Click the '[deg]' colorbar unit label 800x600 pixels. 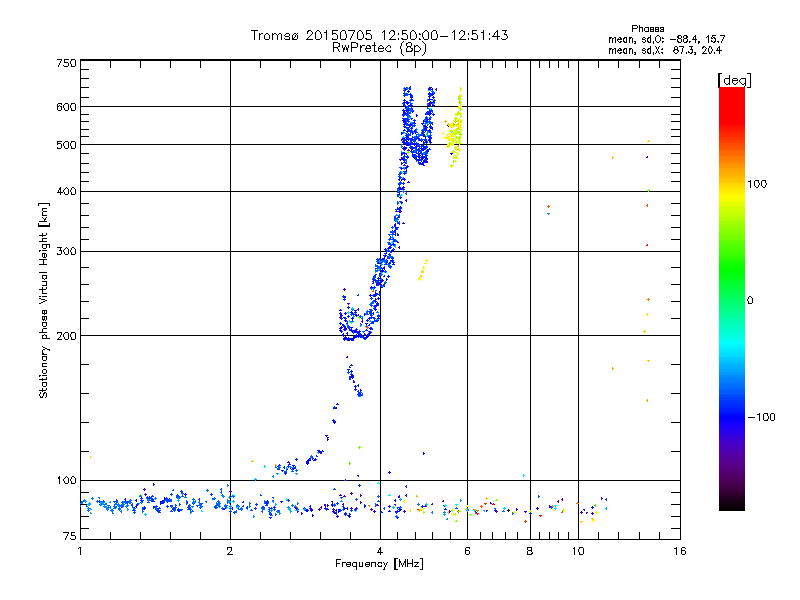734,80
